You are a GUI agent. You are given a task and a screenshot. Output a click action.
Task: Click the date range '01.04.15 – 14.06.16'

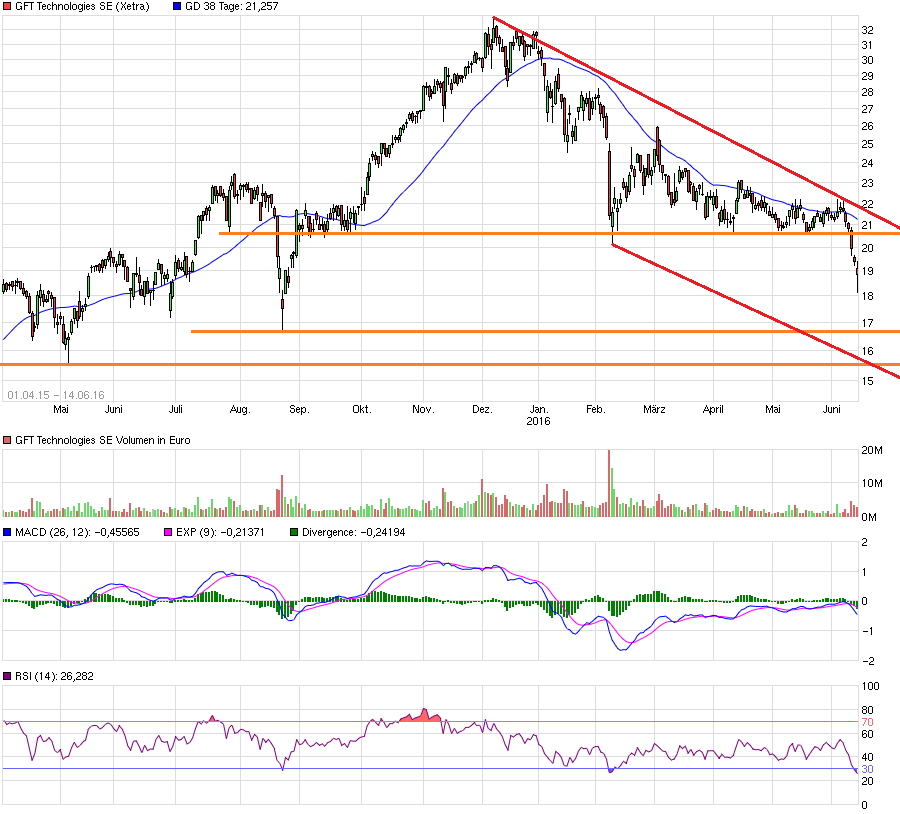pos(56,395)
